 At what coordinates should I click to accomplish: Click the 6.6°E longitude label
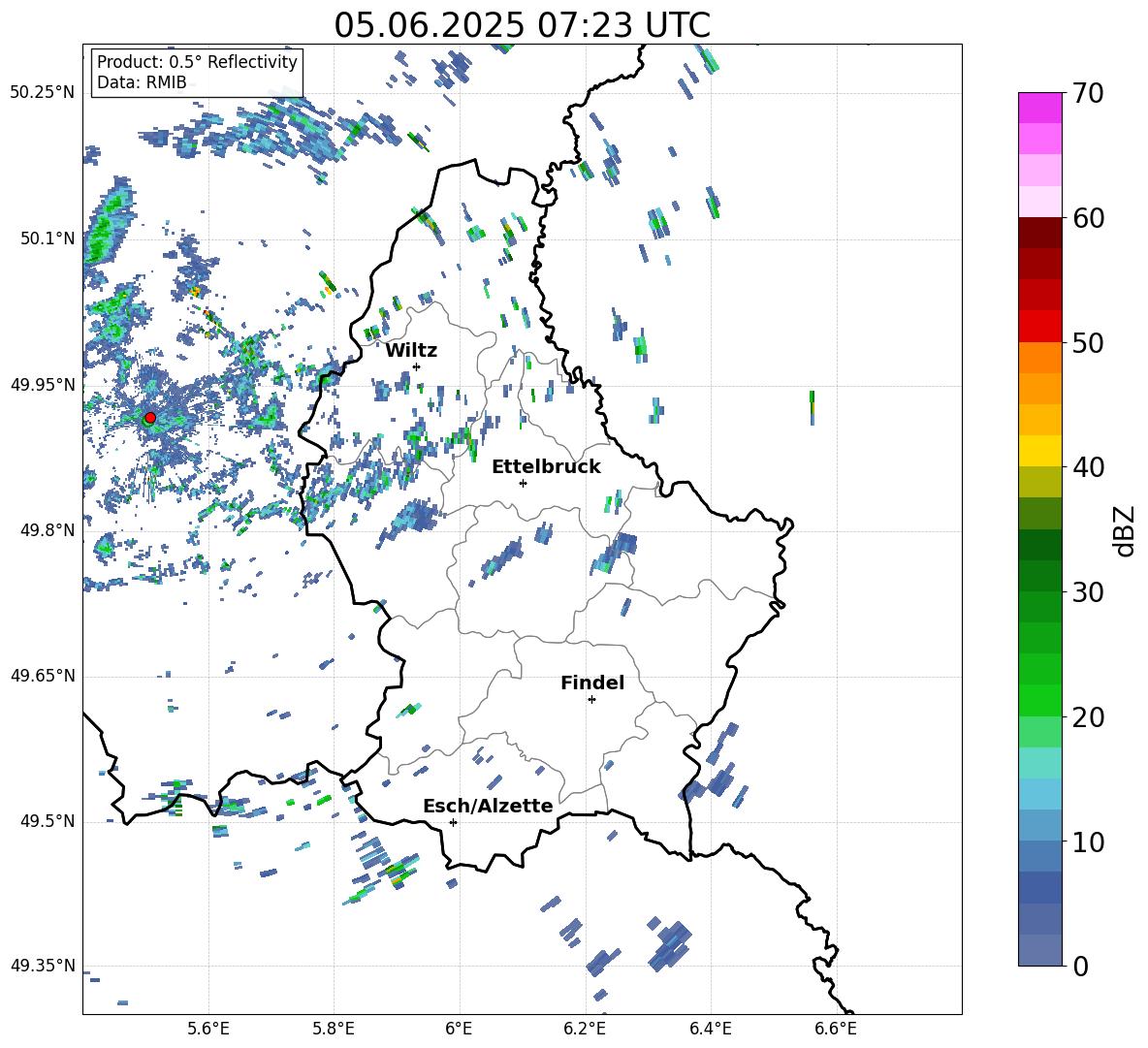[836, 1029]
